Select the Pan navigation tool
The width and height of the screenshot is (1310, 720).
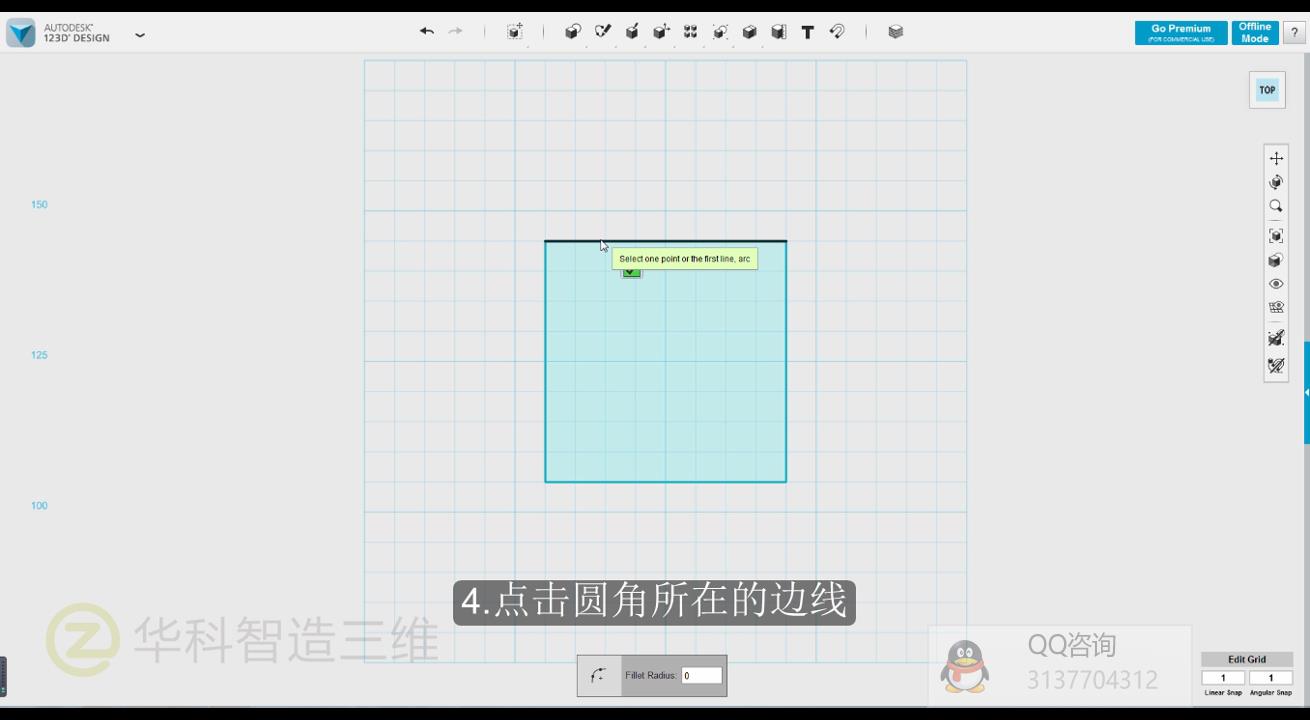(x=1276, y=158)
